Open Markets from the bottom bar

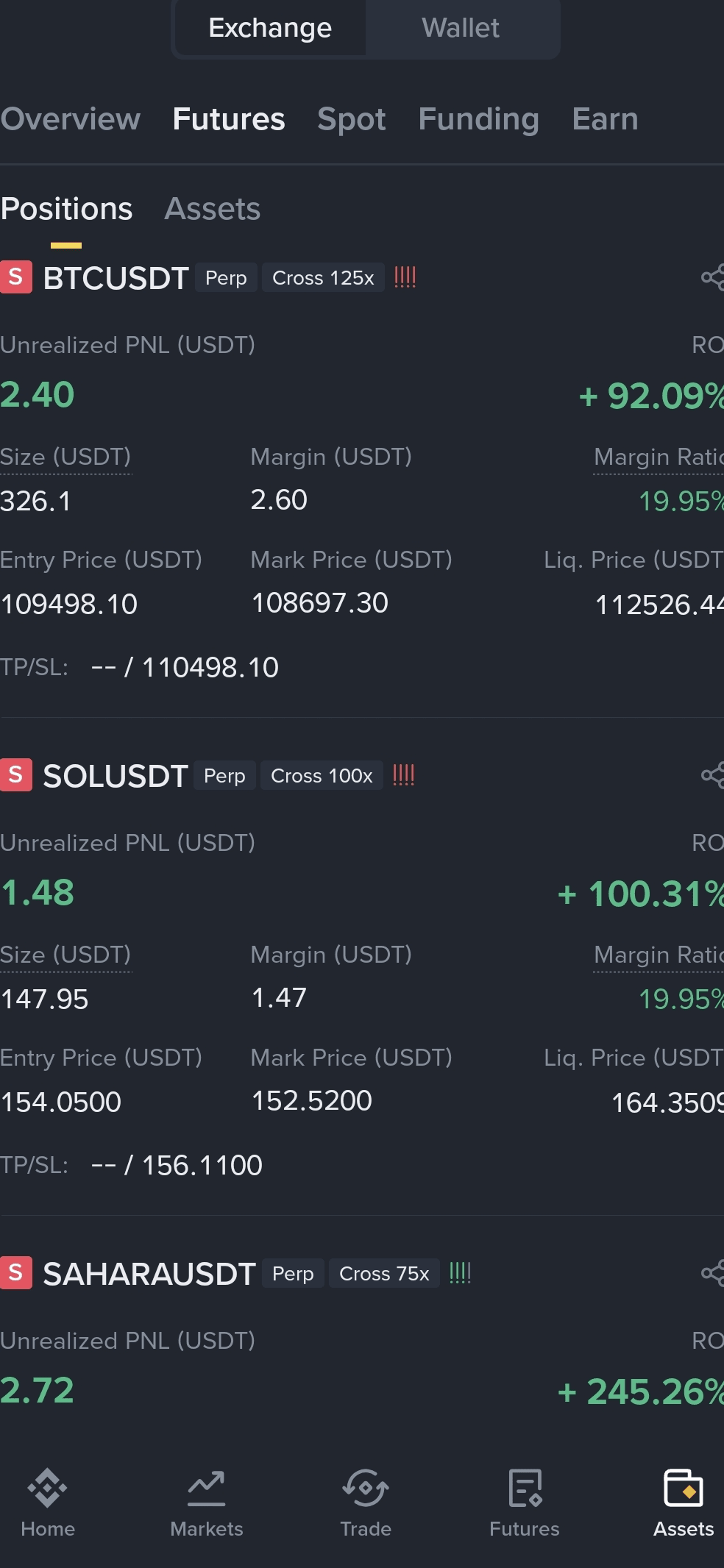click(x=207, y=1503)
